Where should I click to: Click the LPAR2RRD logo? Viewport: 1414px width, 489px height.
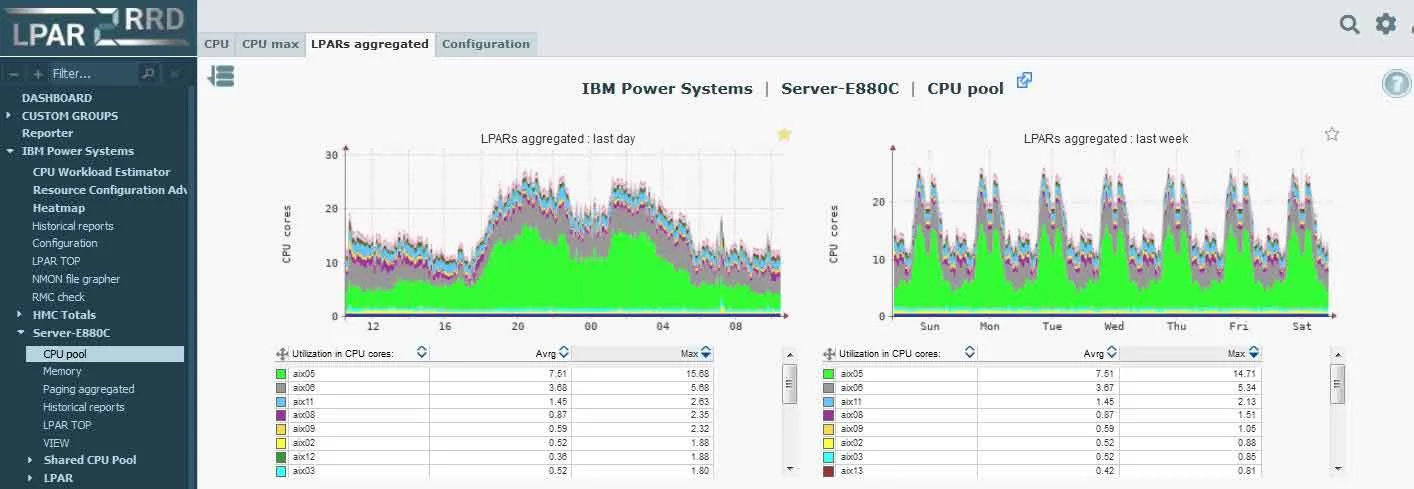pos(98,27)
